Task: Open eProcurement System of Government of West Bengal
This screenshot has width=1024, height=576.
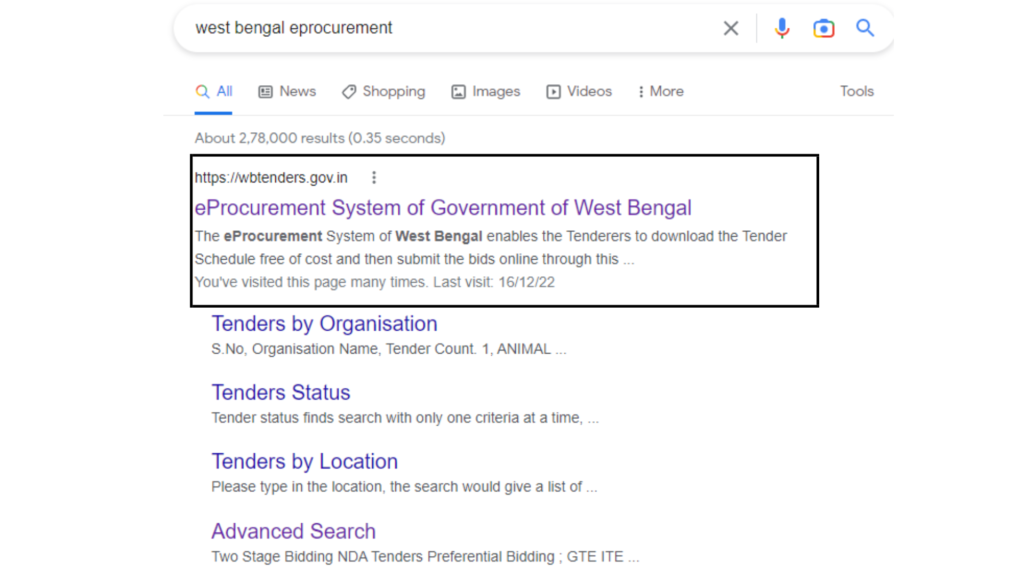Action: click(443, 208)
